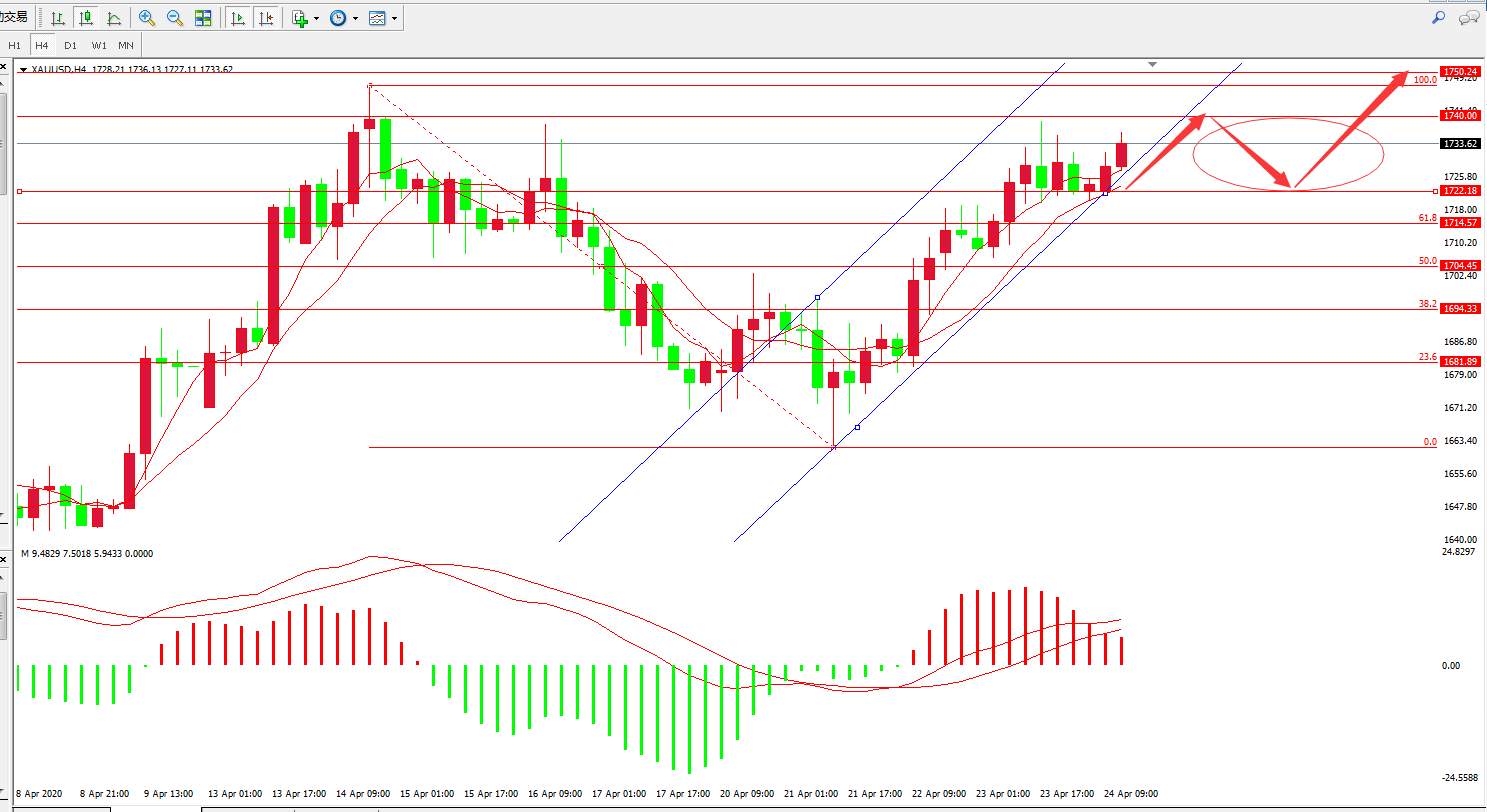Image resolution: width=1487 pixels, height=812 pixels.
Task: Click the 8 Apr 2020 date label
Action: pos(40,794)
